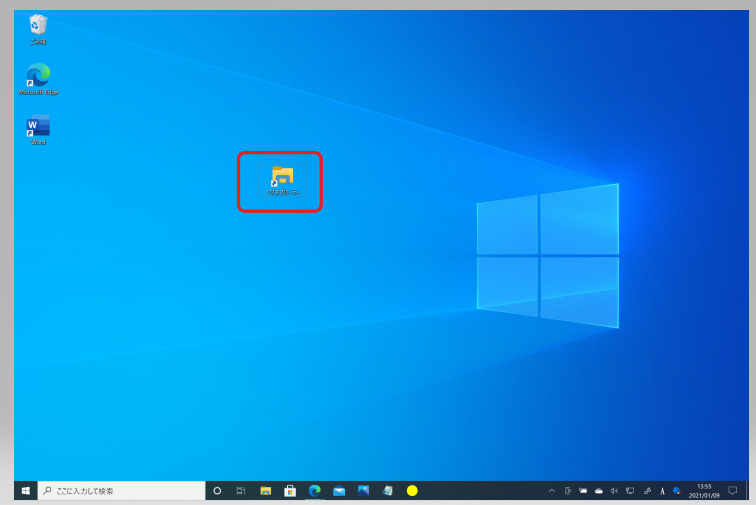Screen dimensions: 756x505
Task: Click the speaker volume tray icon
Action: point(614,491)
